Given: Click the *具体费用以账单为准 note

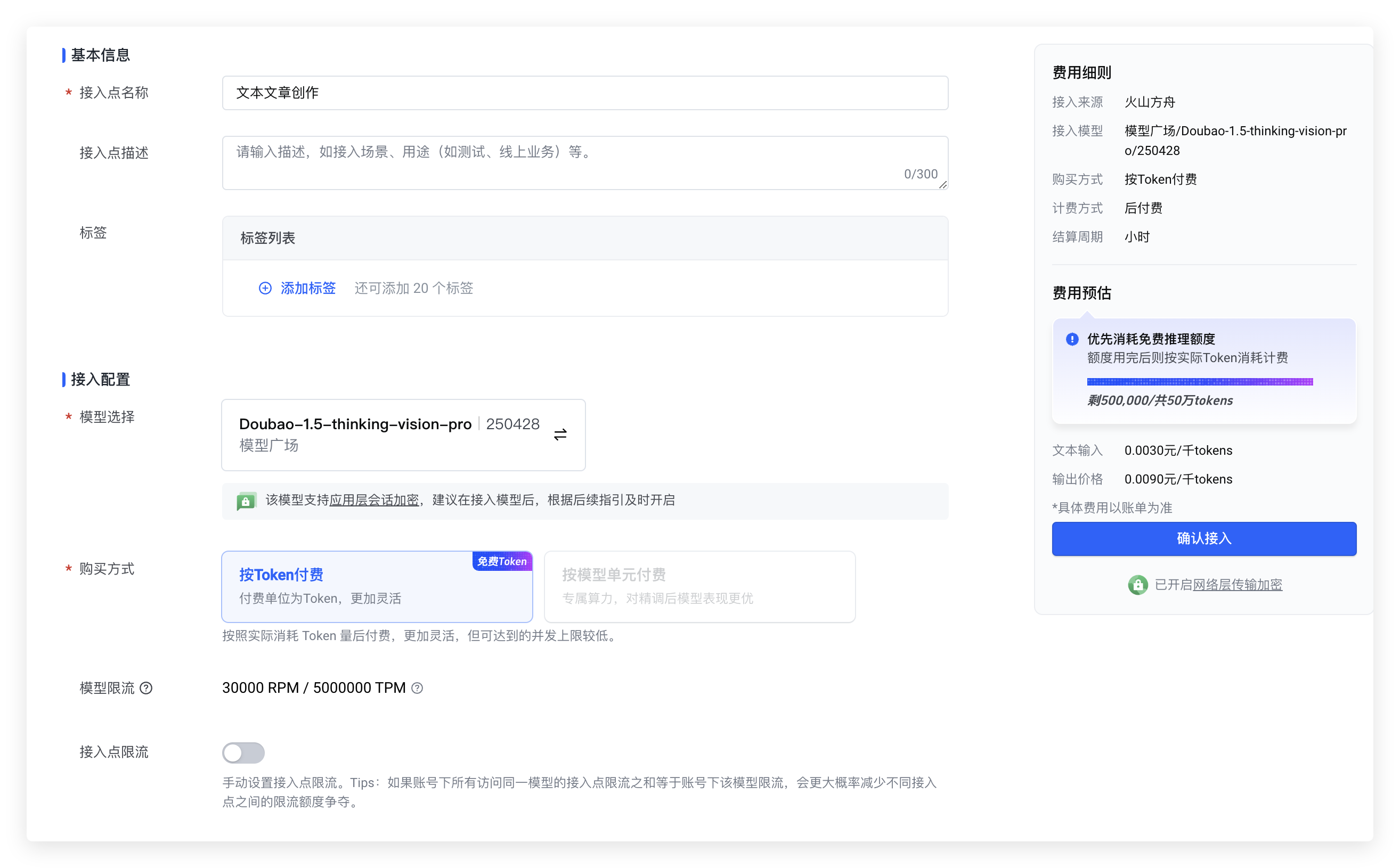Looking at the screenshot, I should pyautogui.click(x=1112, y=507).
